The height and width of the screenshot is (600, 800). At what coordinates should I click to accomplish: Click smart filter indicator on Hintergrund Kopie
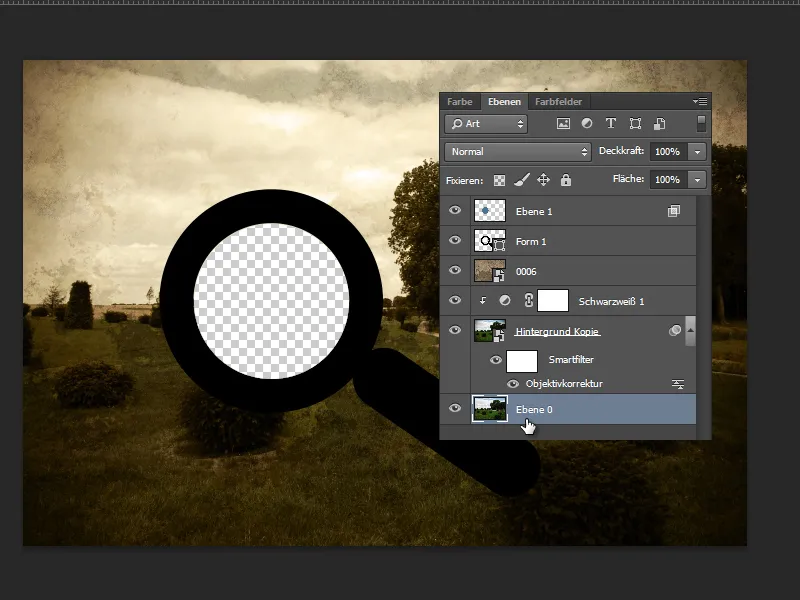click(x=674, y=331)
